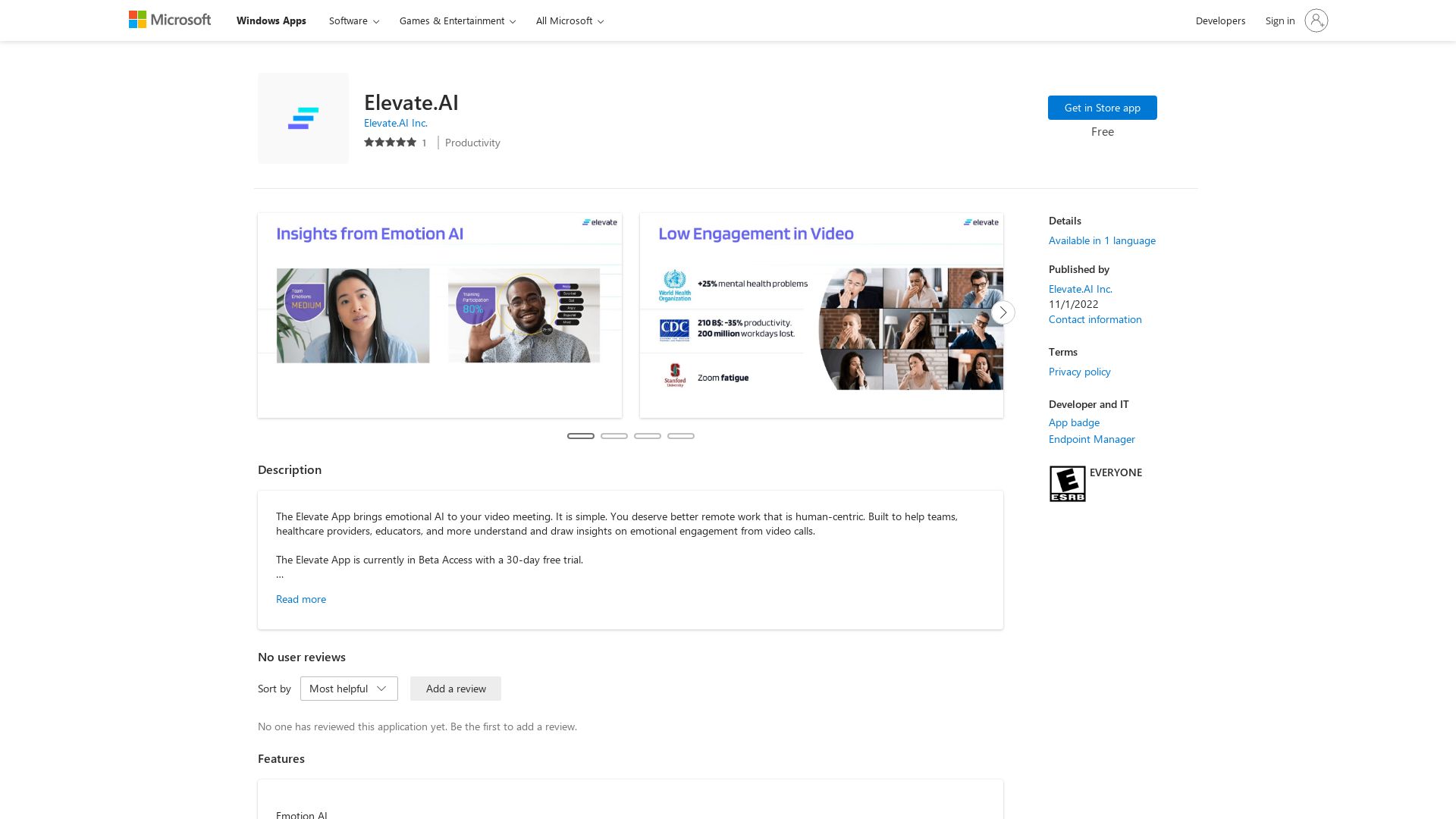
Task: Click Read more in the Description
Action: tap(300, 598)
